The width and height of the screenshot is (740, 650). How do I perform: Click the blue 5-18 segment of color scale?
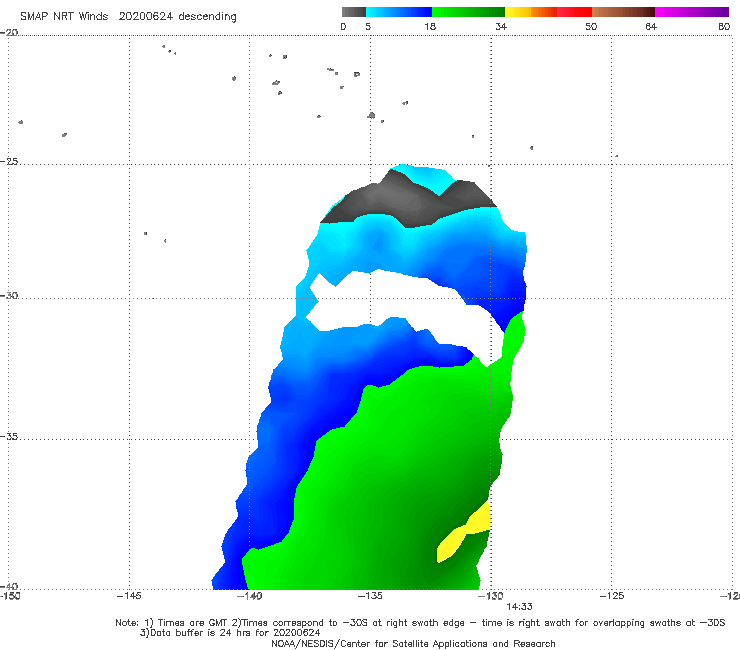pyautogui.click(x=399, y=12)
